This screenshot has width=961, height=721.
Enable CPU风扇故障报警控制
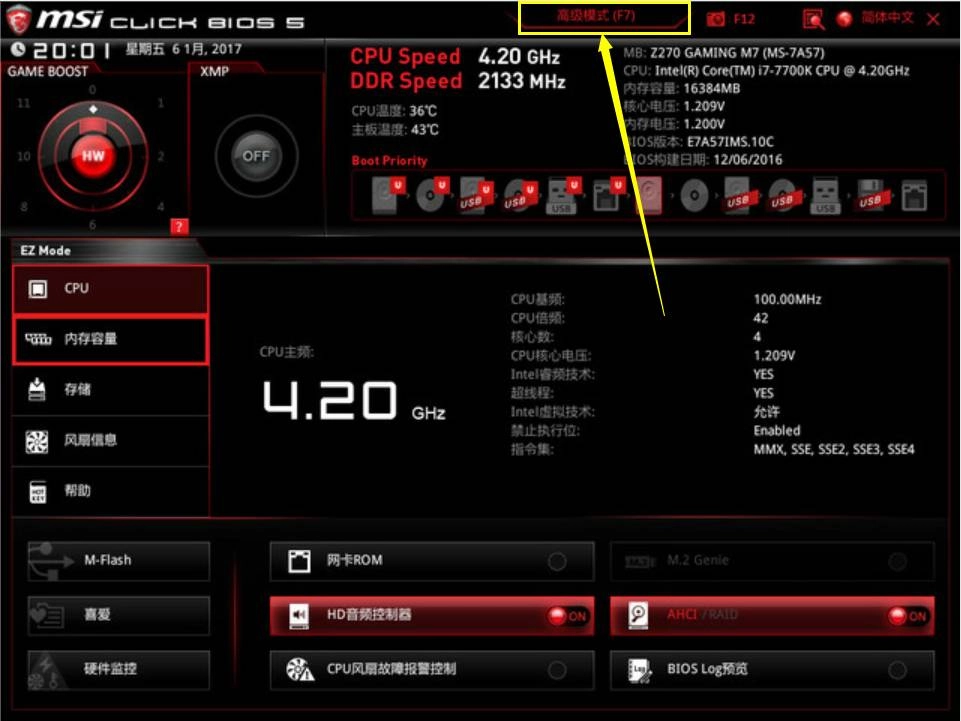pos(432,670)
